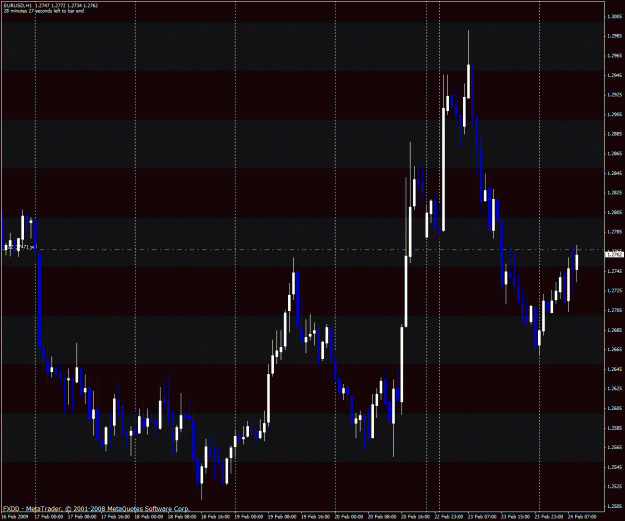Click the 24 Feb 07:00 time axis label
625x521 pixels.
[x=582, y=517]
